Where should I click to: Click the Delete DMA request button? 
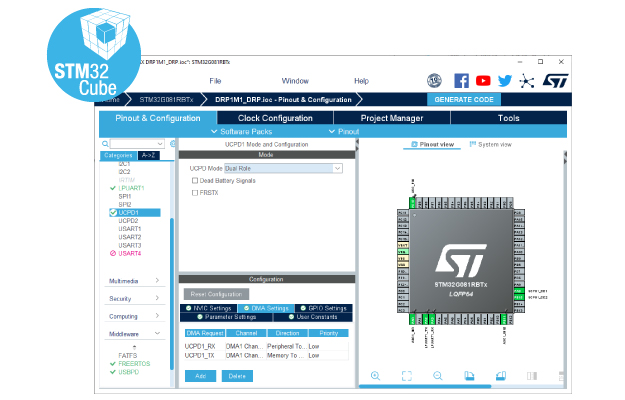(237, 376)
